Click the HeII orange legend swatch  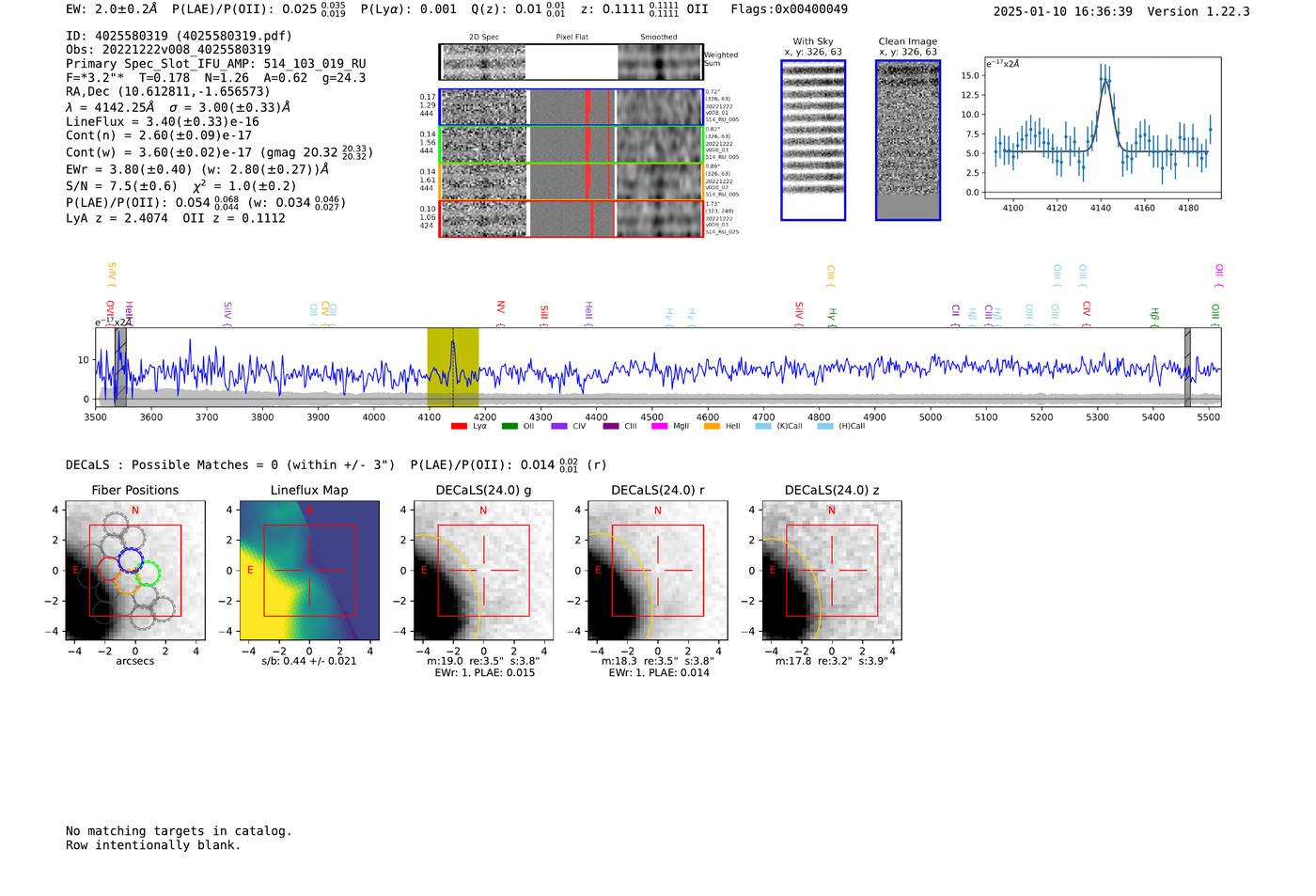712,426
